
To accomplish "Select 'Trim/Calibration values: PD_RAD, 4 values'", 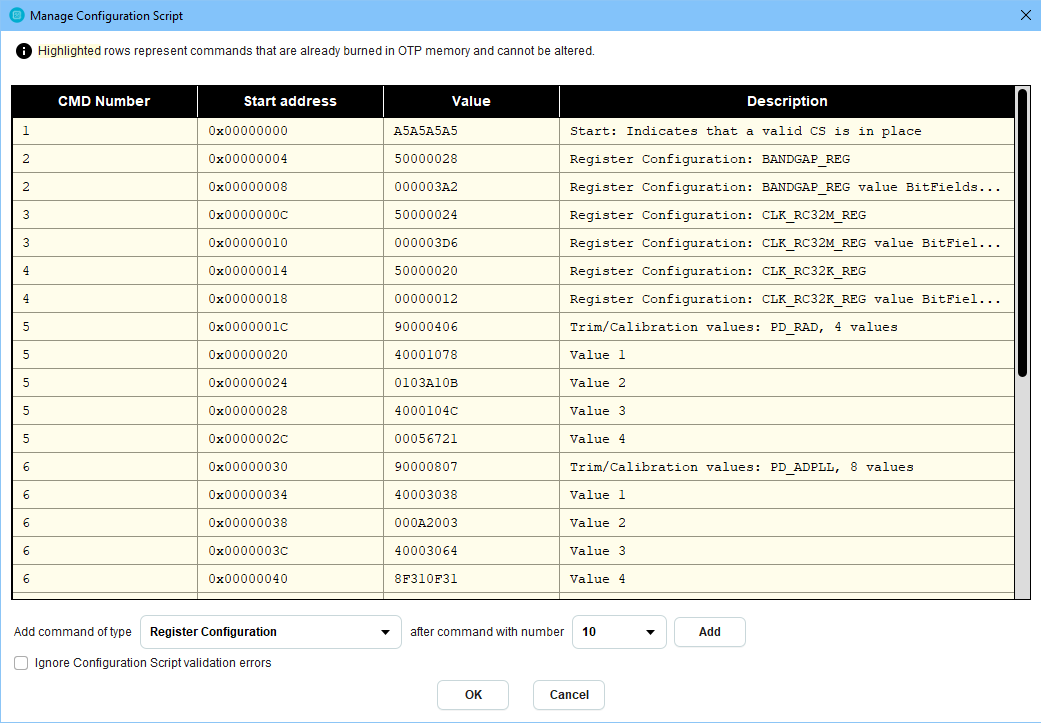I will (787, 327).
